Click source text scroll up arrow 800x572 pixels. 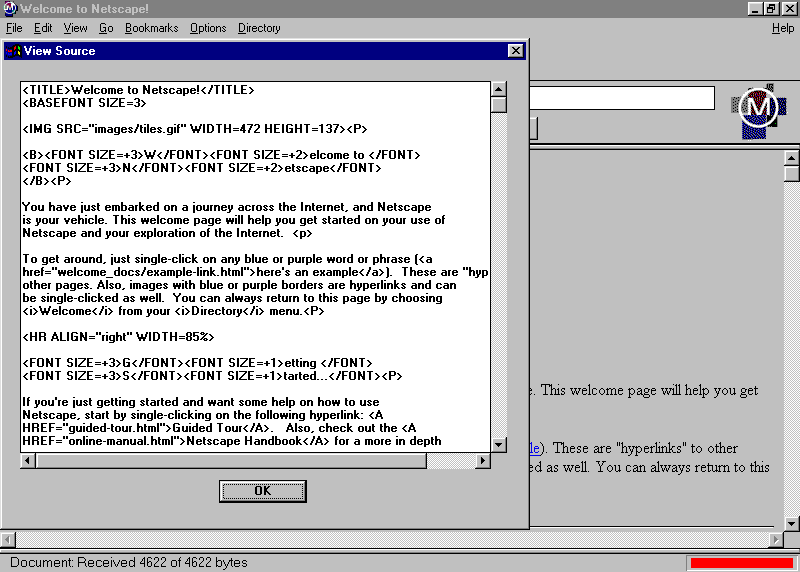498,89
